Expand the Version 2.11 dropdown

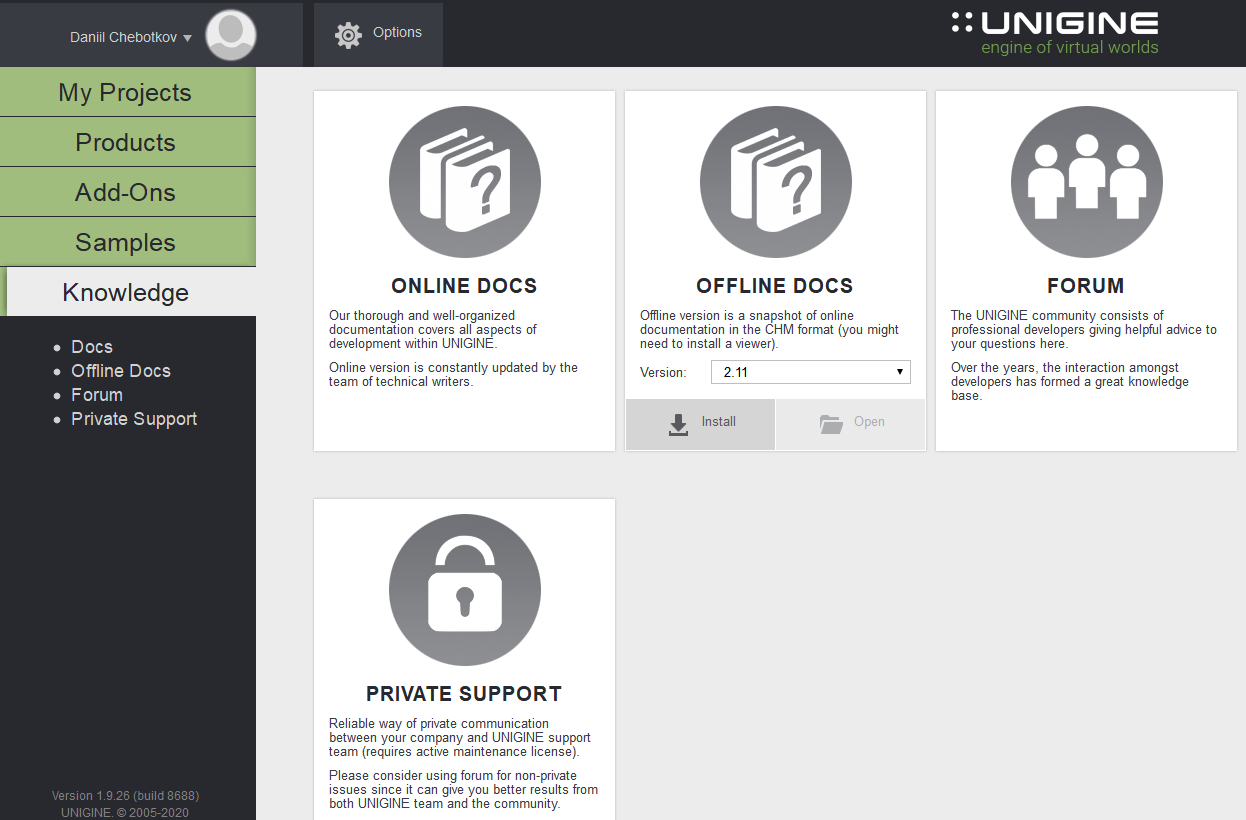click(x=810, y=372)
